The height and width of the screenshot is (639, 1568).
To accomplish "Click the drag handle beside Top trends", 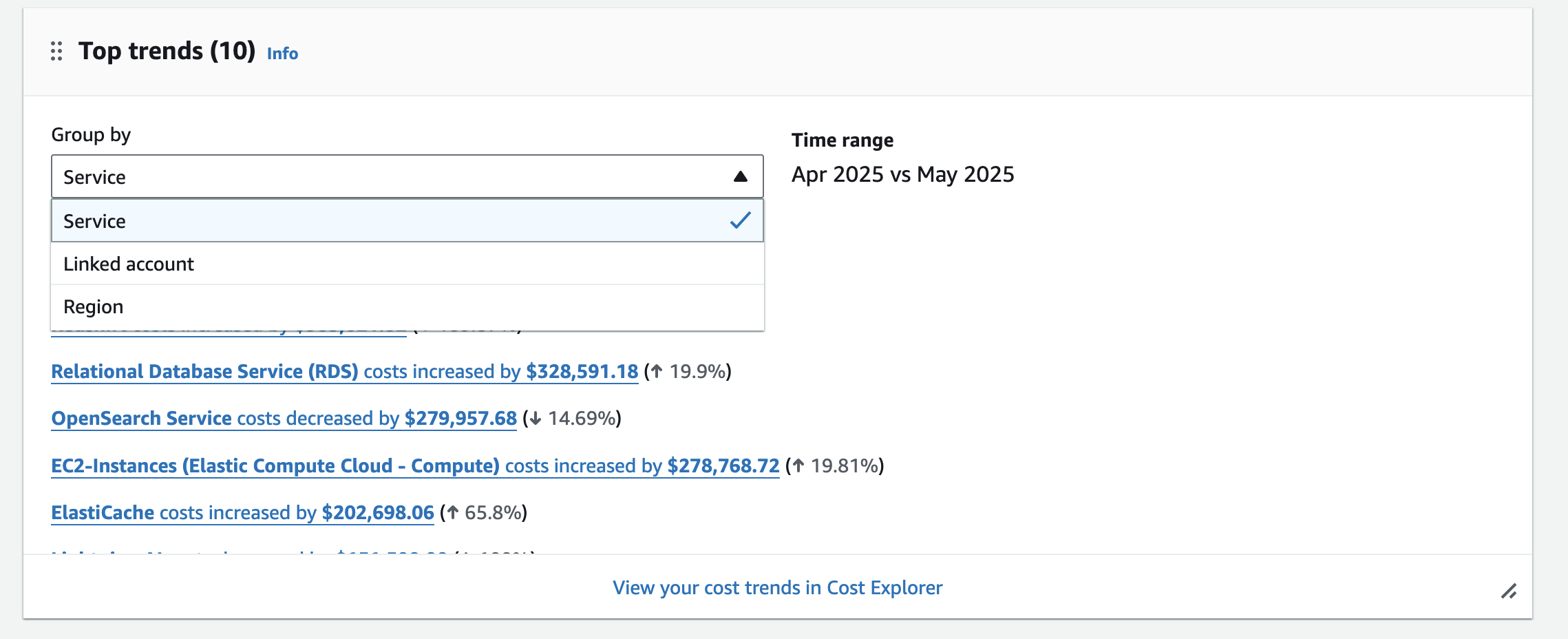I will pos(56,51).
